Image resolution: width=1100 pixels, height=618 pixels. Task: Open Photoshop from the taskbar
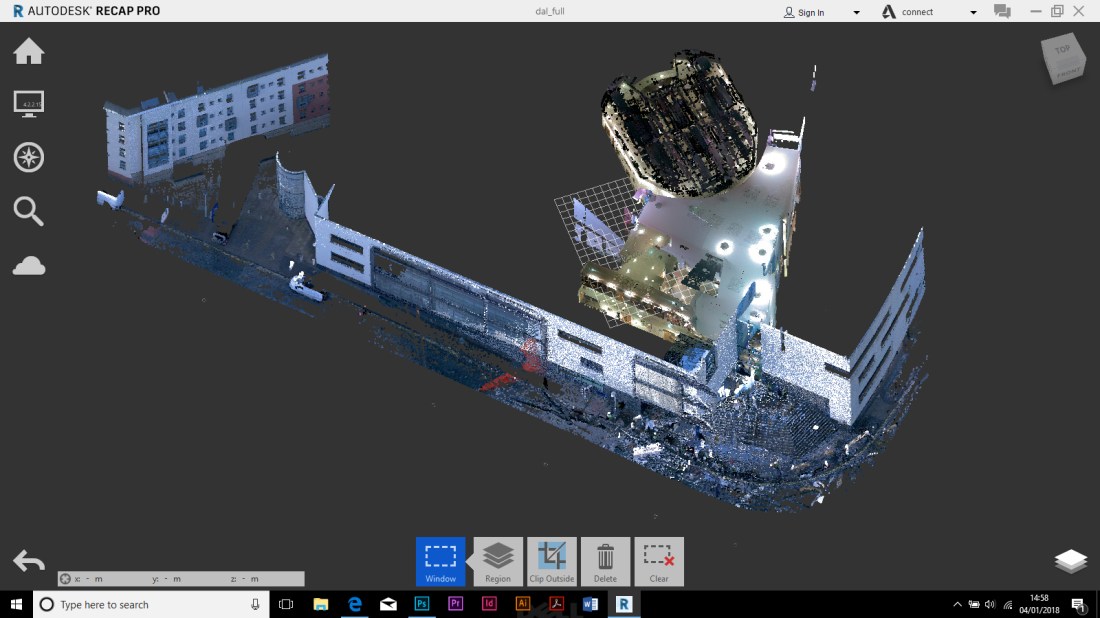[422, 604]
